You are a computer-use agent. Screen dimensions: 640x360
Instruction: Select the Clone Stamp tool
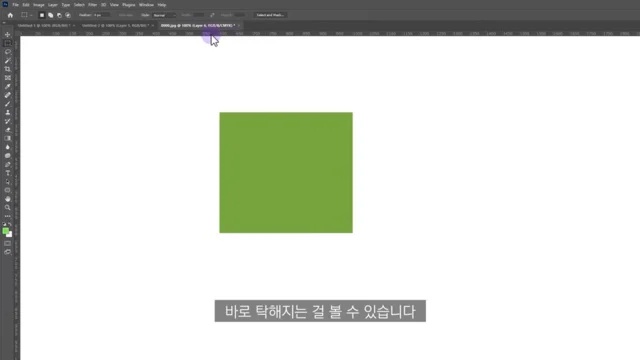point(8,112)
